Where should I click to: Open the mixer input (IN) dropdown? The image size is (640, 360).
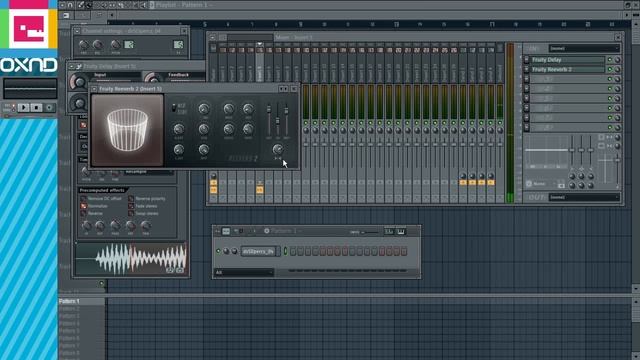(x=584, y=49)
